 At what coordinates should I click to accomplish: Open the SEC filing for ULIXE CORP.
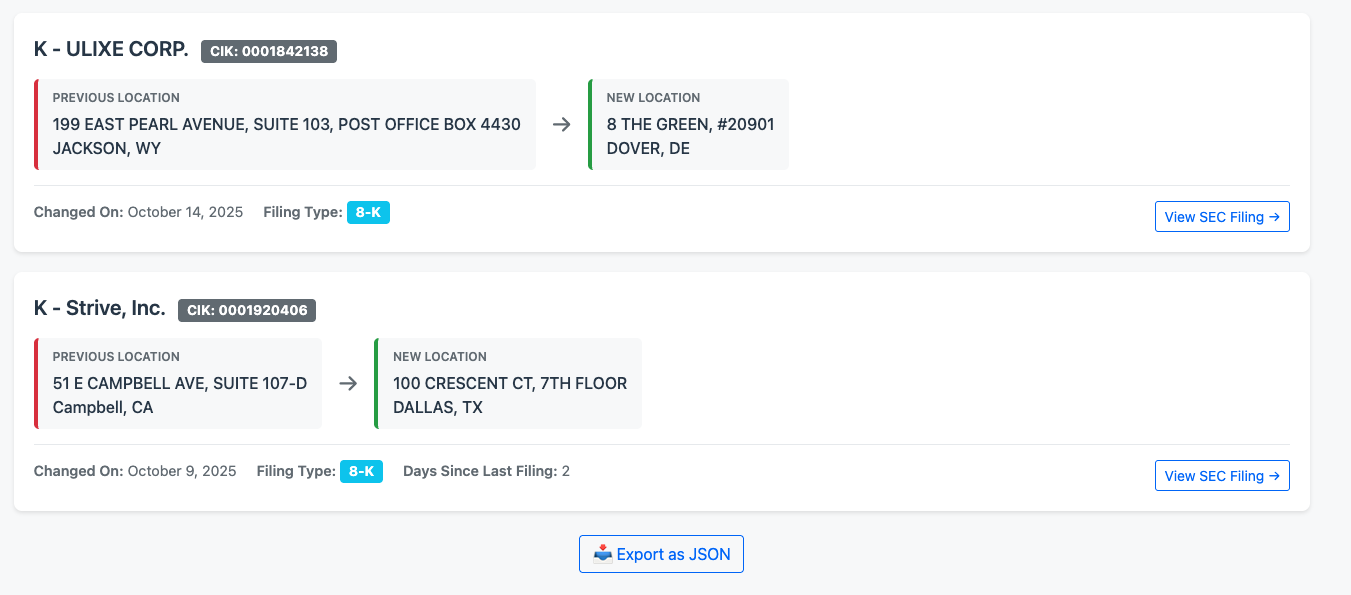[1222, 216]
